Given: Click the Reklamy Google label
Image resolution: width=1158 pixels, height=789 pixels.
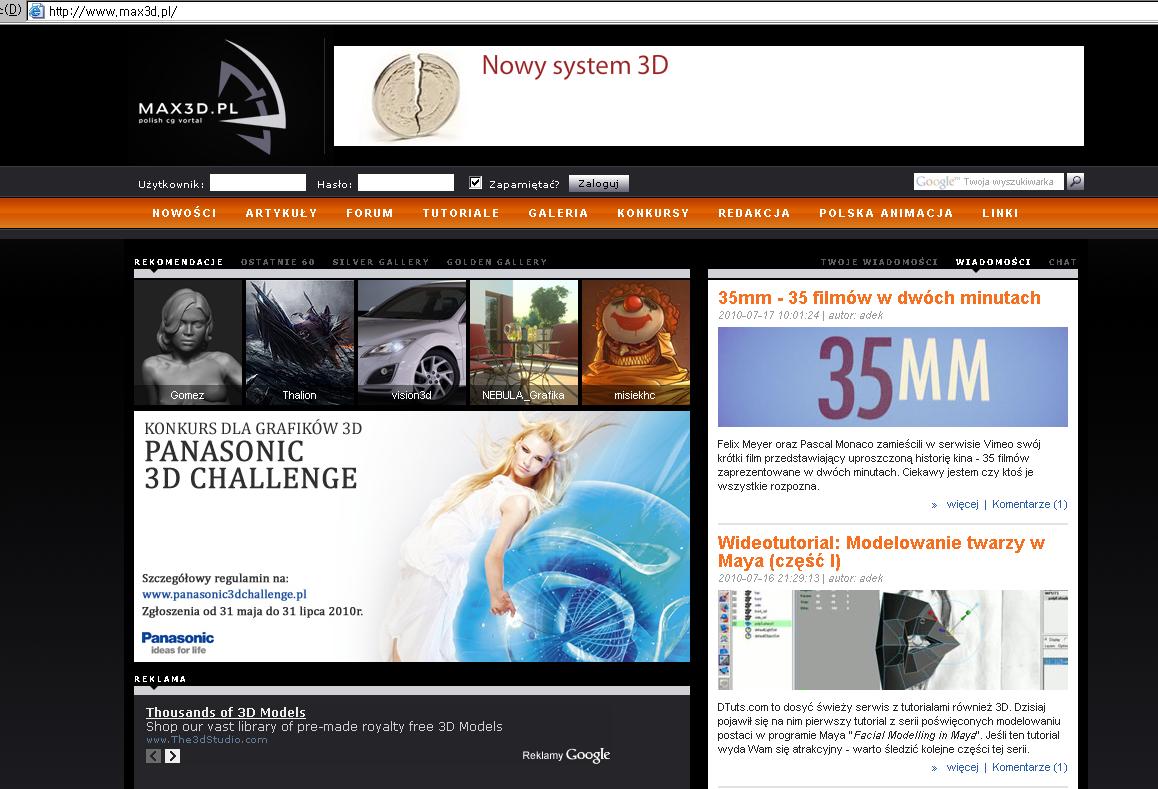Looking at the screenshot, I should pyautogui.click(x=566, y=755).
